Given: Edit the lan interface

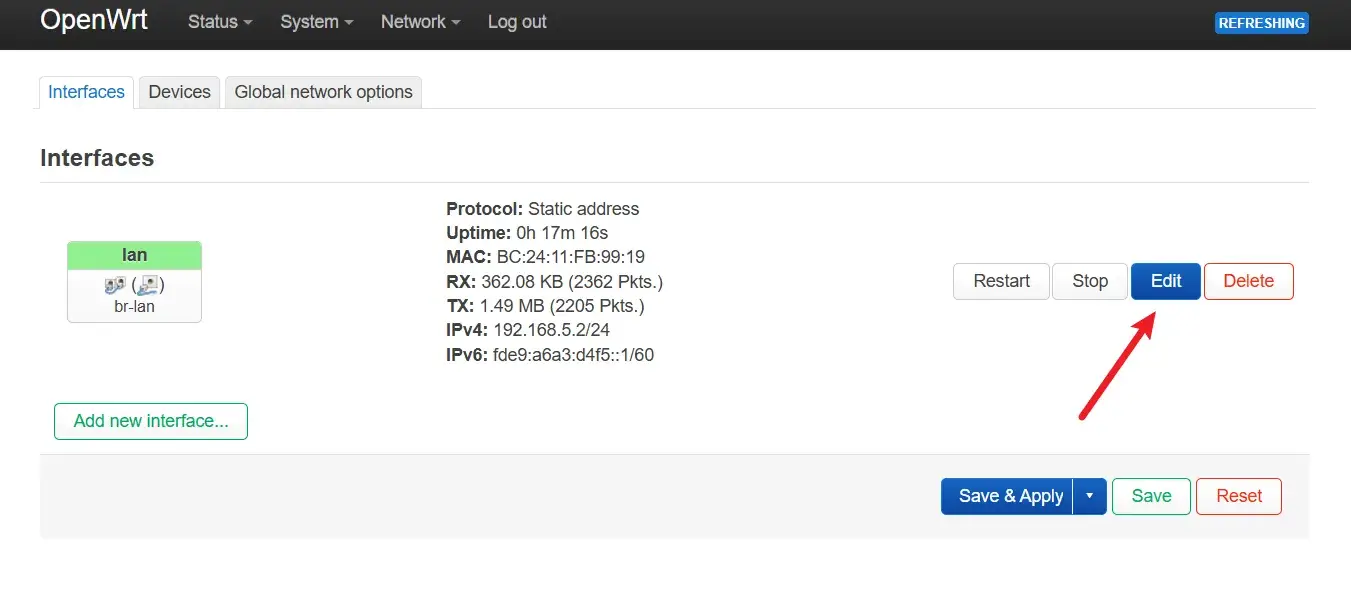Looking at the screenshot, I should pyautogui.click(x=1165, y=281).
